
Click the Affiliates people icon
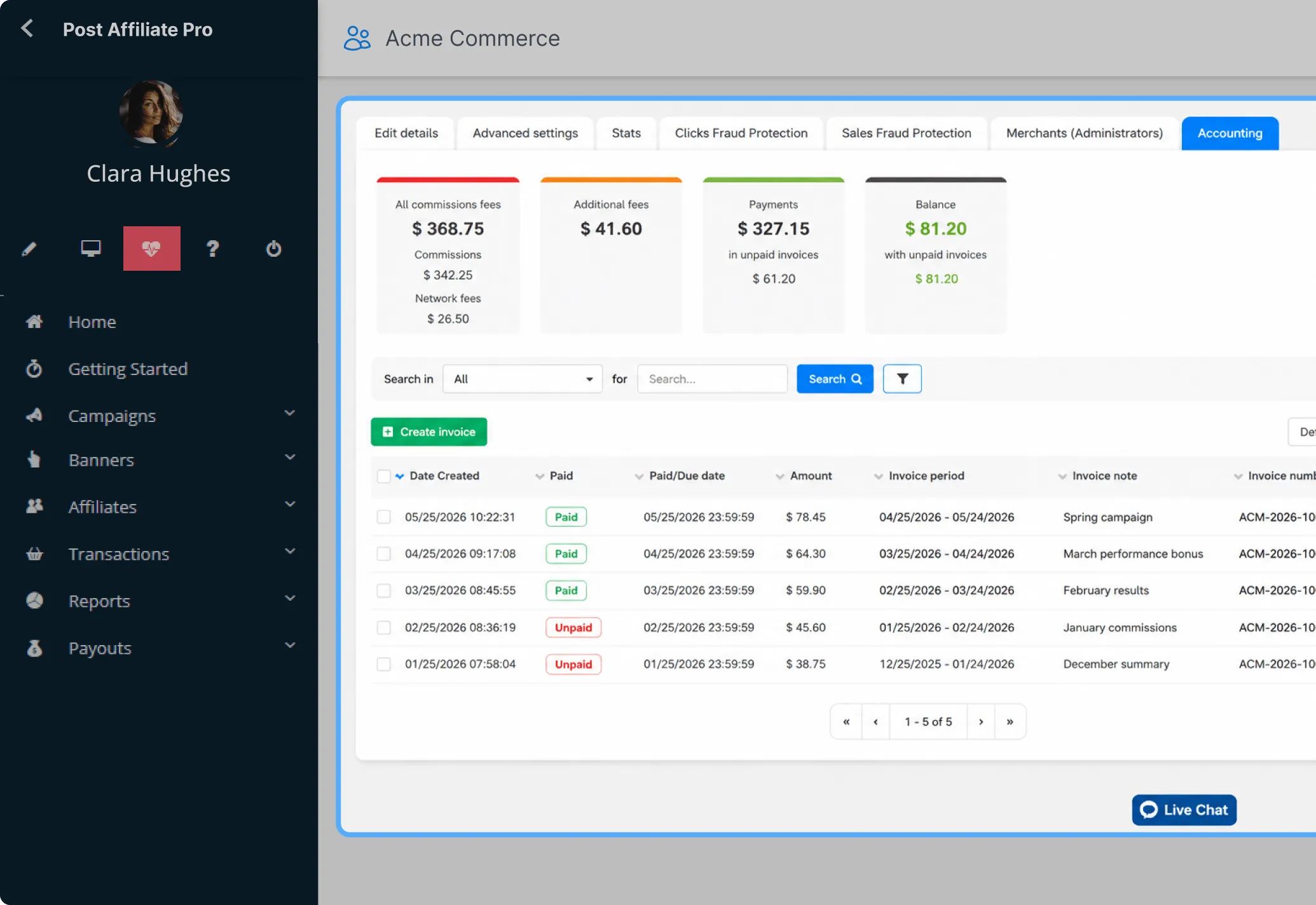point(34,507)
